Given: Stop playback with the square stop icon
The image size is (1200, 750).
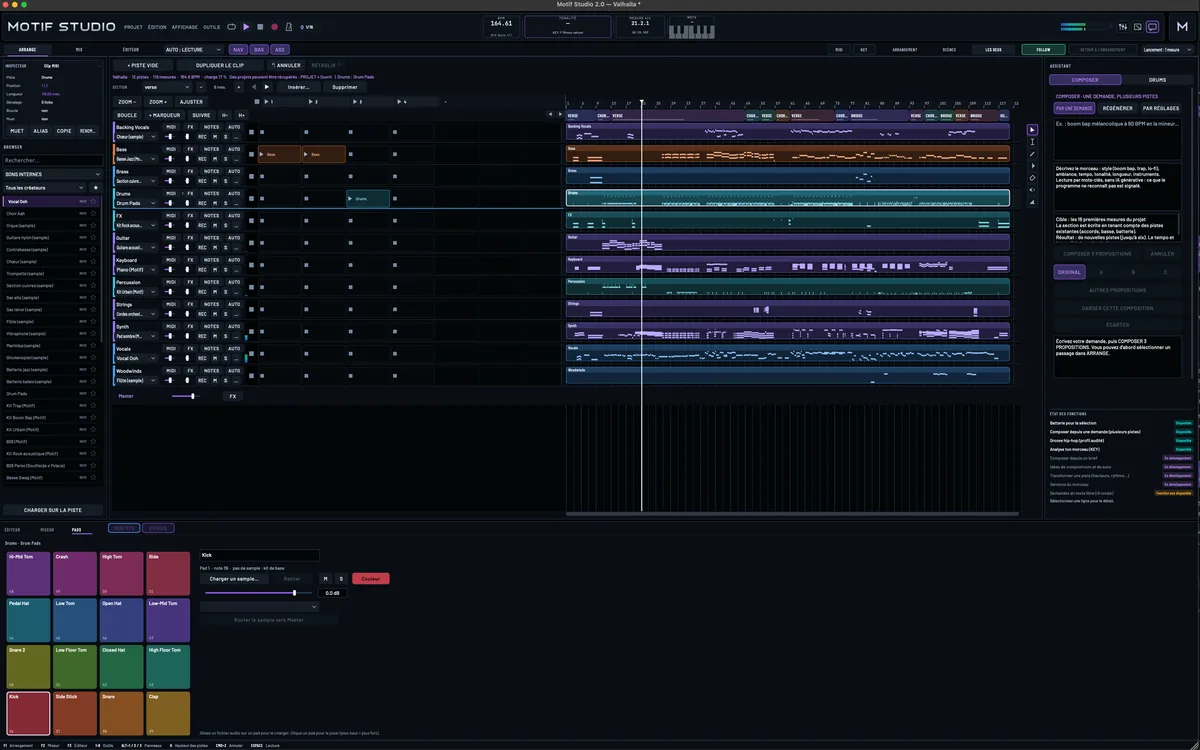Looking at the screenshot, I should pyautogui.click(x=260, y=27).
